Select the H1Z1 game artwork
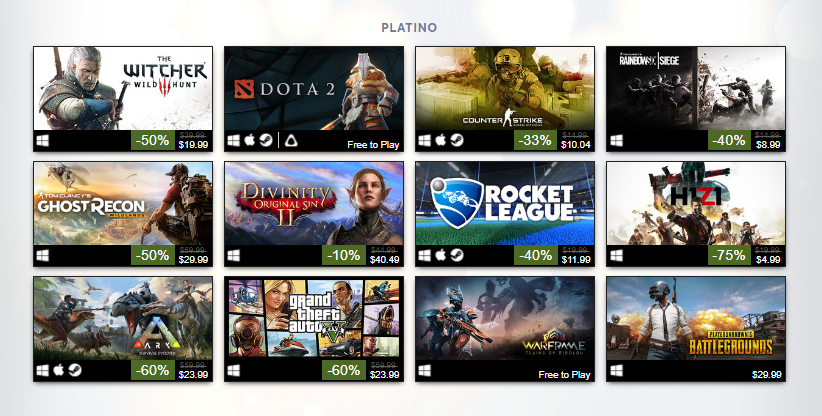This screenshot has width=822, height=416. 696,203
